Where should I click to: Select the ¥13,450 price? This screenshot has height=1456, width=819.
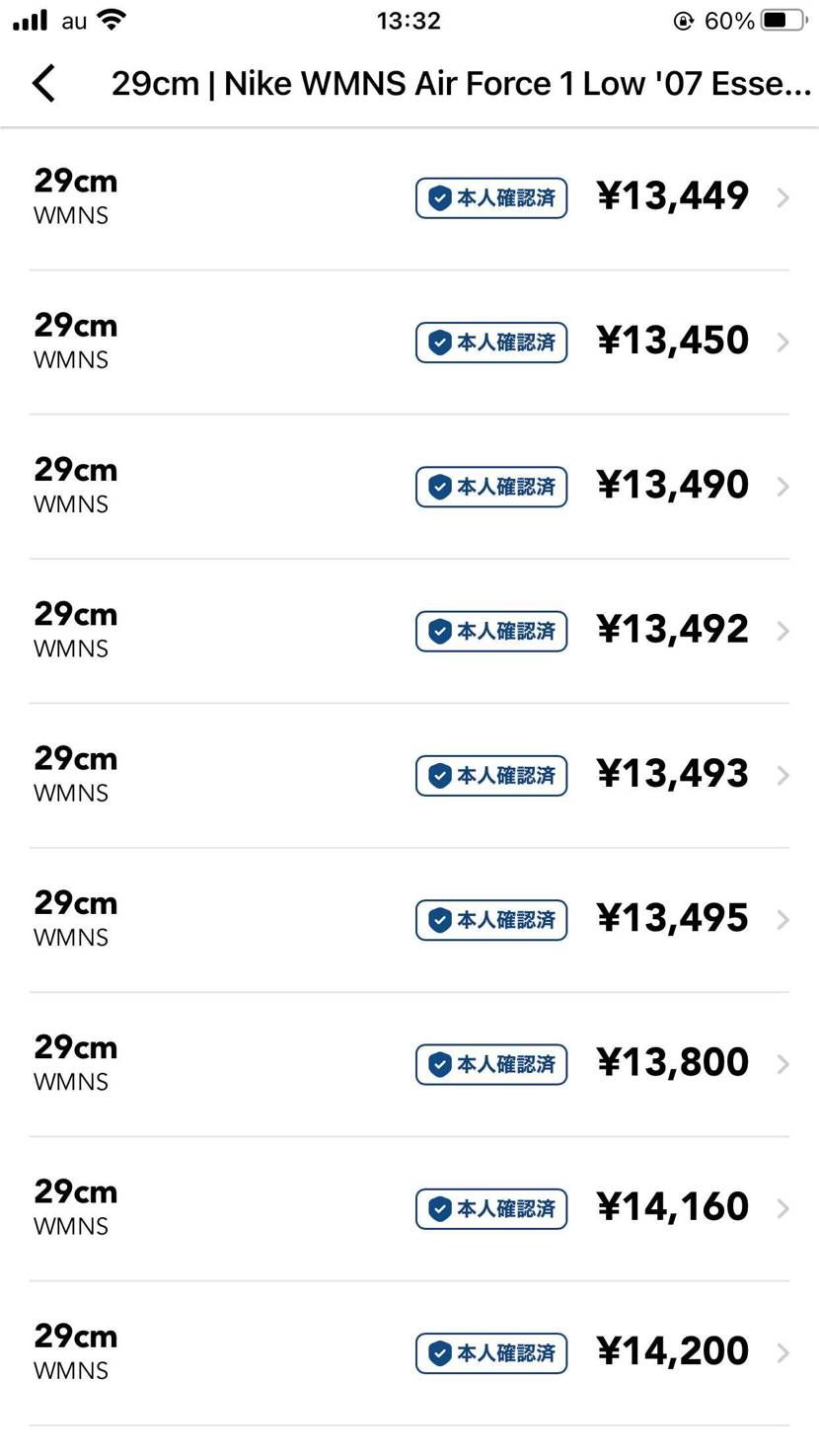(x=673, y=341)
